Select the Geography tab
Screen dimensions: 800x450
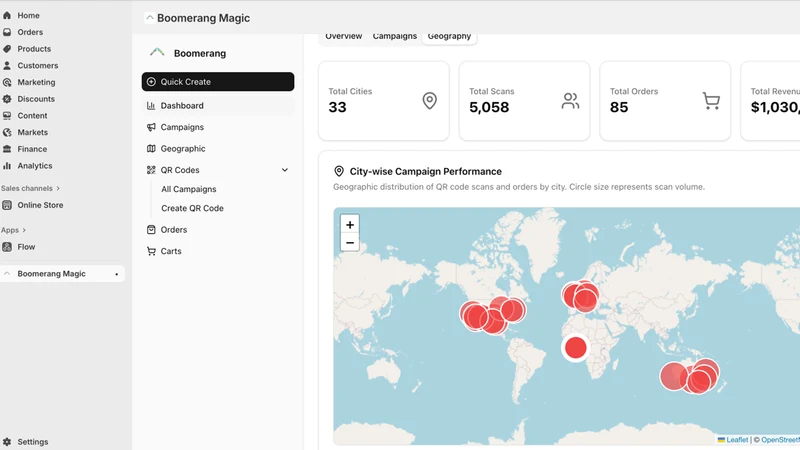449,36
